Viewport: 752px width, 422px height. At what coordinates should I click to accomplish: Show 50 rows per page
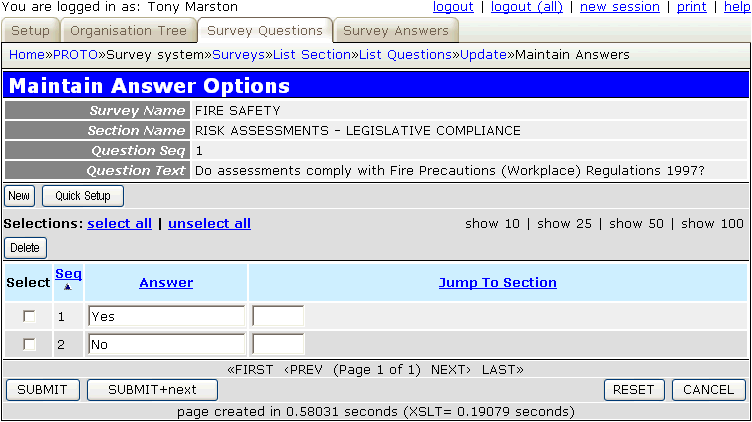pyautogui.click(x=636, y=223)
